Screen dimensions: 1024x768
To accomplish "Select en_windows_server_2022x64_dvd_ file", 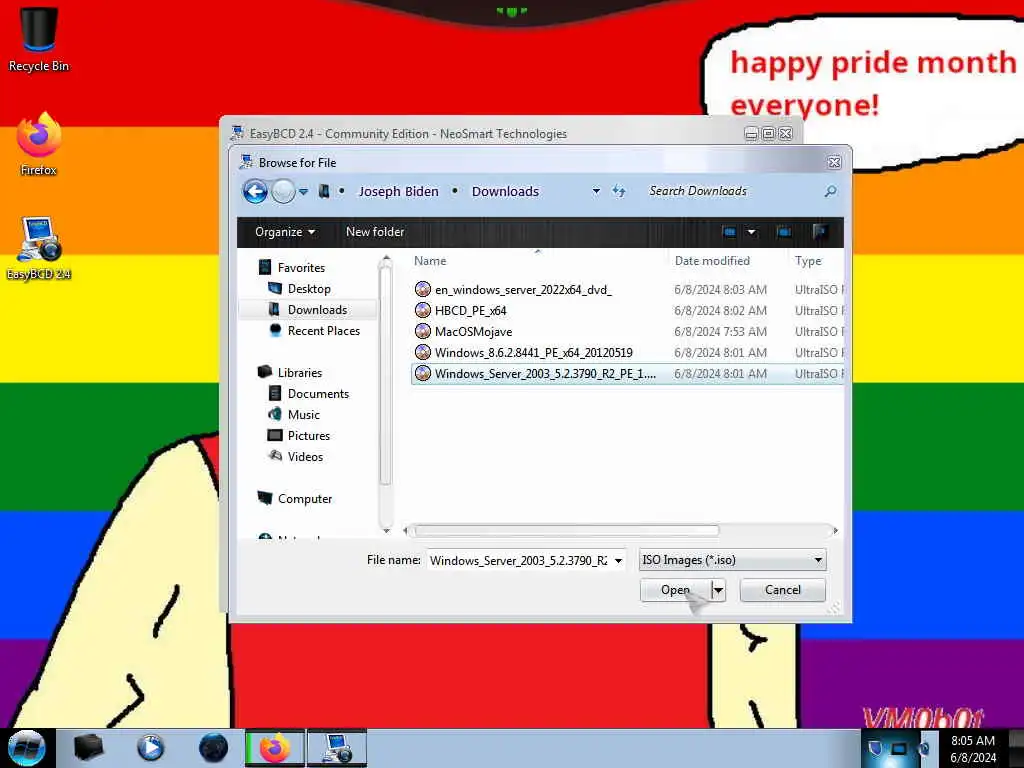I will [523, 289].
